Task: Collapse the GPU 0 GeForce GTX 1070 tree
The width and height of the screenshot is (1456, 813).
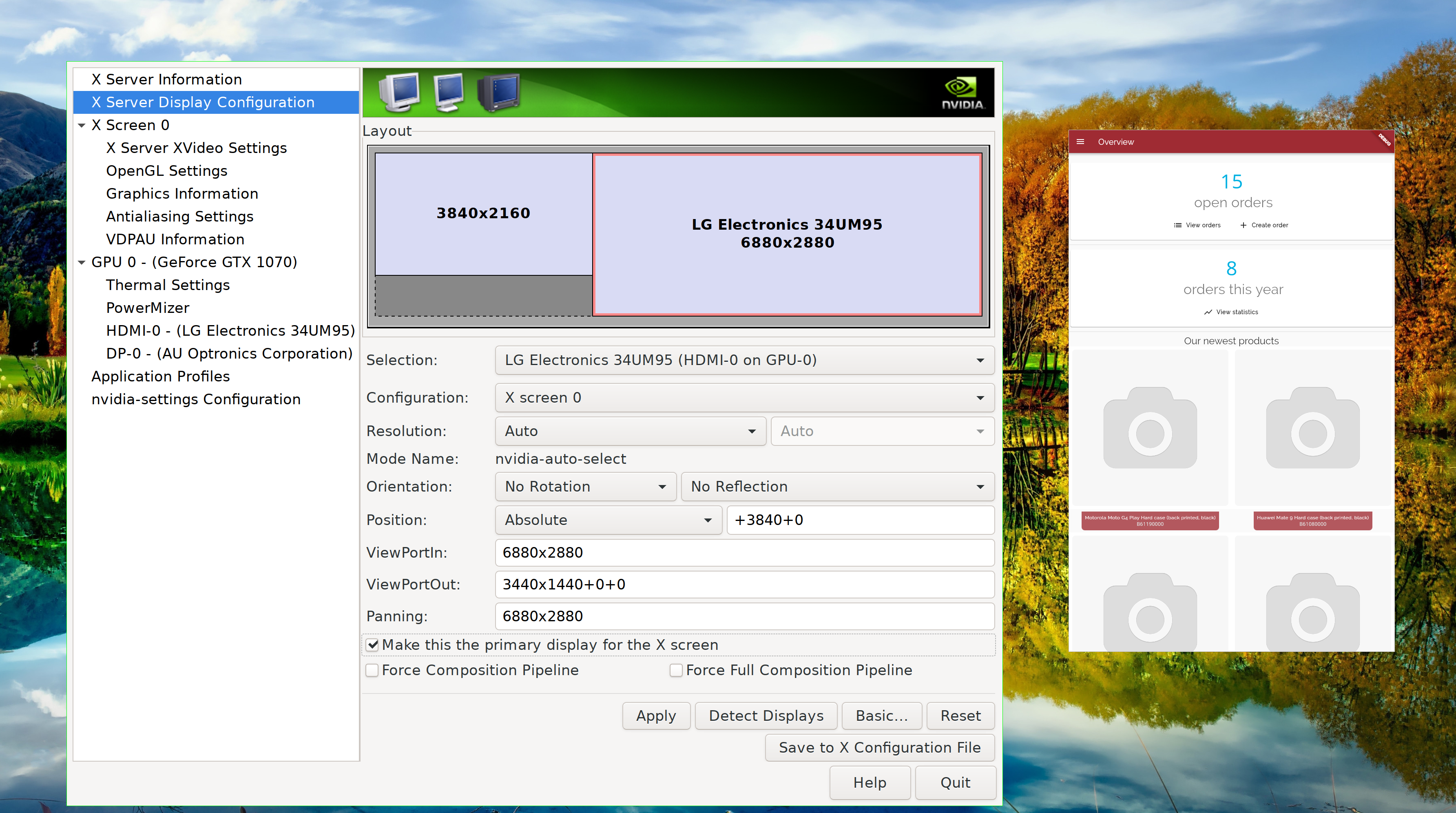Action: tap(82, 262)
